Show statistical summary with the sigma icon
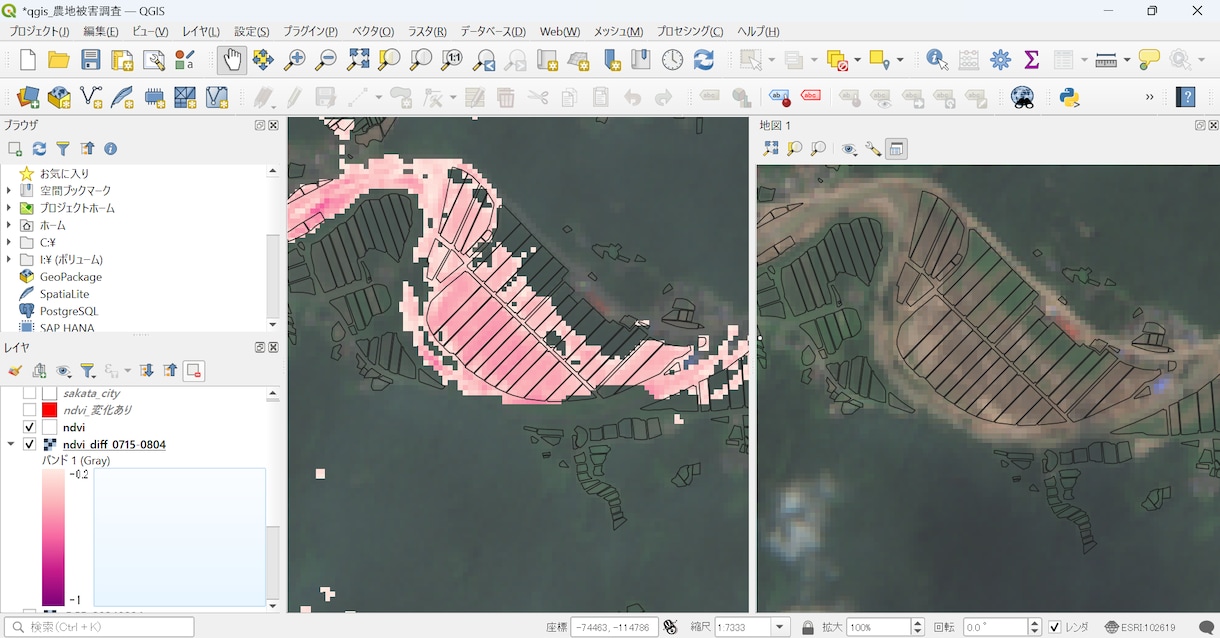Image resolution: width=1220 pixels, height=638 pixels. coord(1032,60)
